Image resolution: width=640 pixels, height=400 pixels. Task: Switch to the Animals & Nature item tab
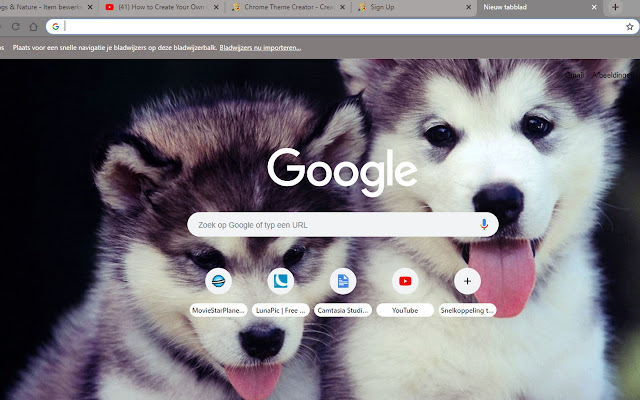pos(44,7)
